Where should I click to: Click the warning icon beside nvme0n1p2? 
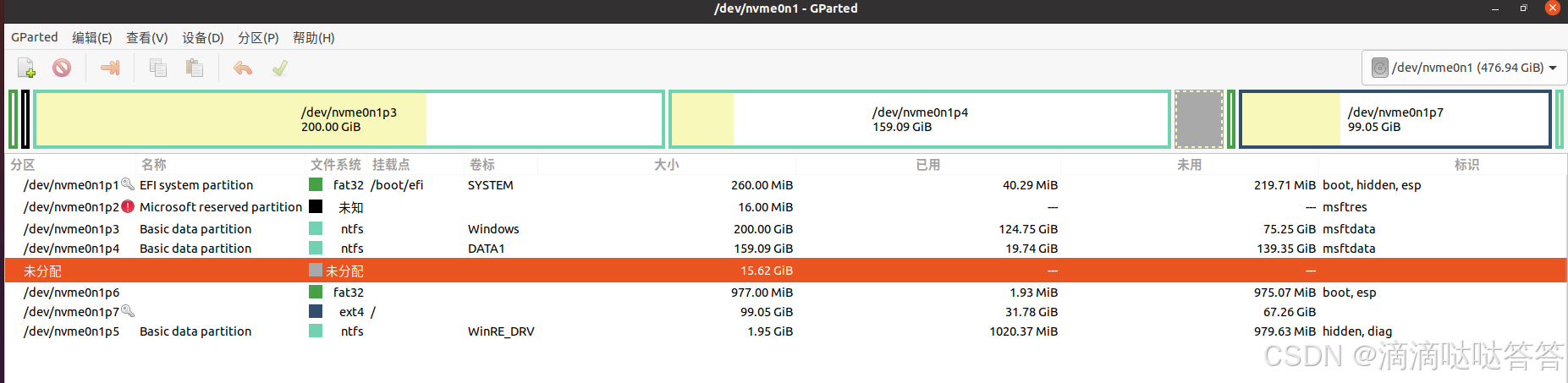pos(128,206)
